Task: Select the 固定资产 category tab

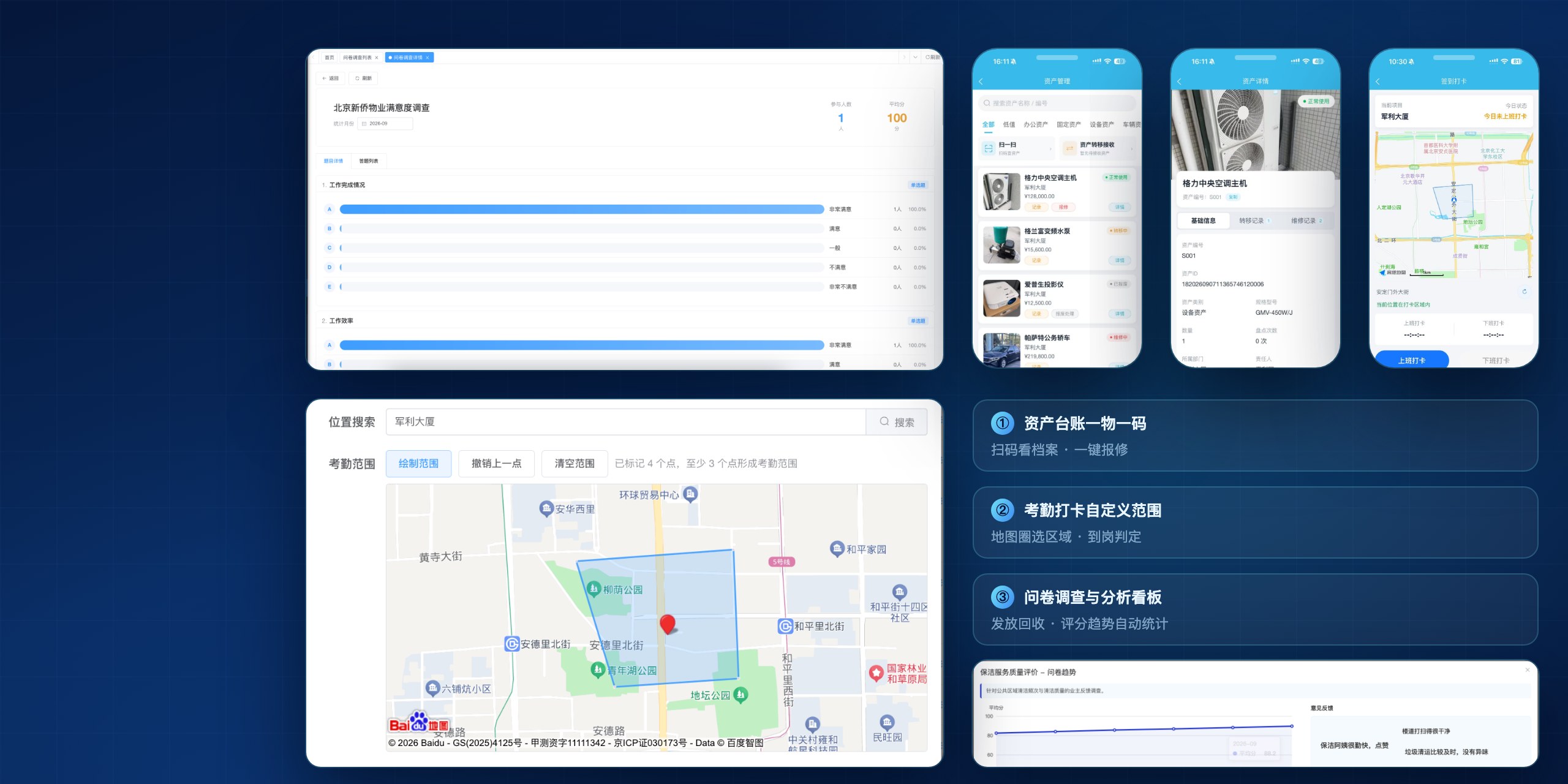Action: pos(1069,124)
